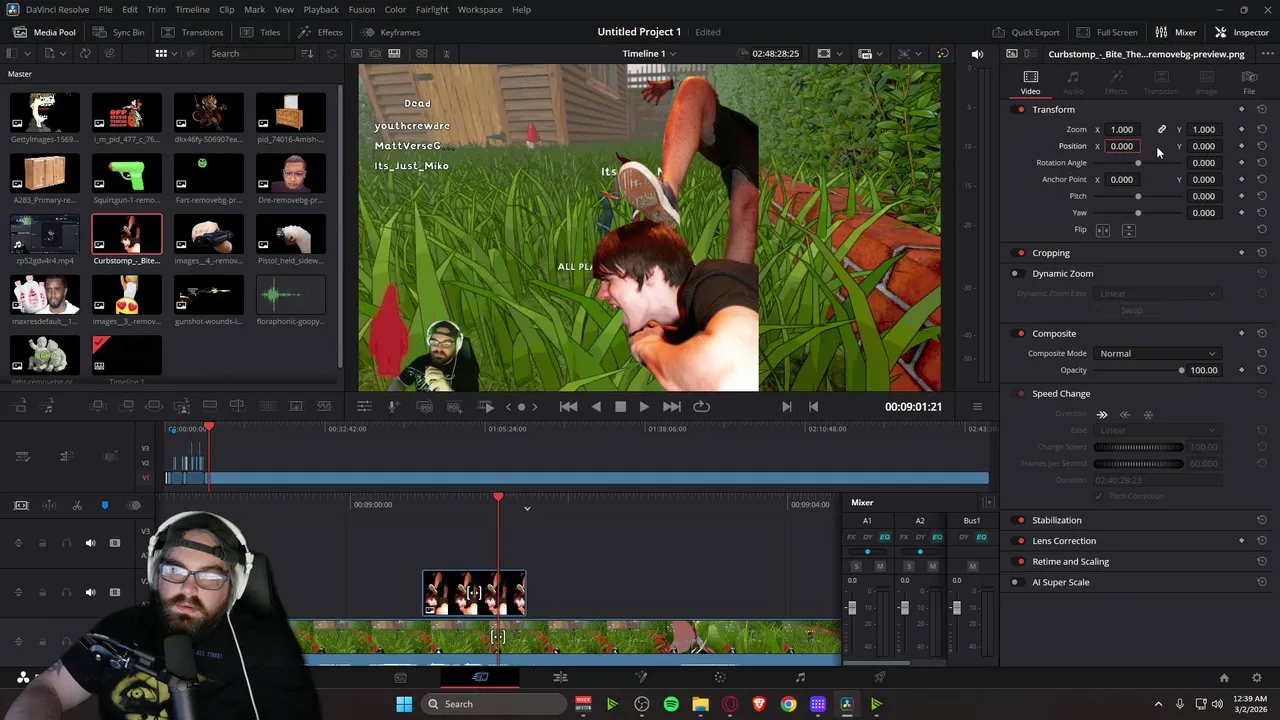Open the Composite Mode dropdown

point(1157,353)
